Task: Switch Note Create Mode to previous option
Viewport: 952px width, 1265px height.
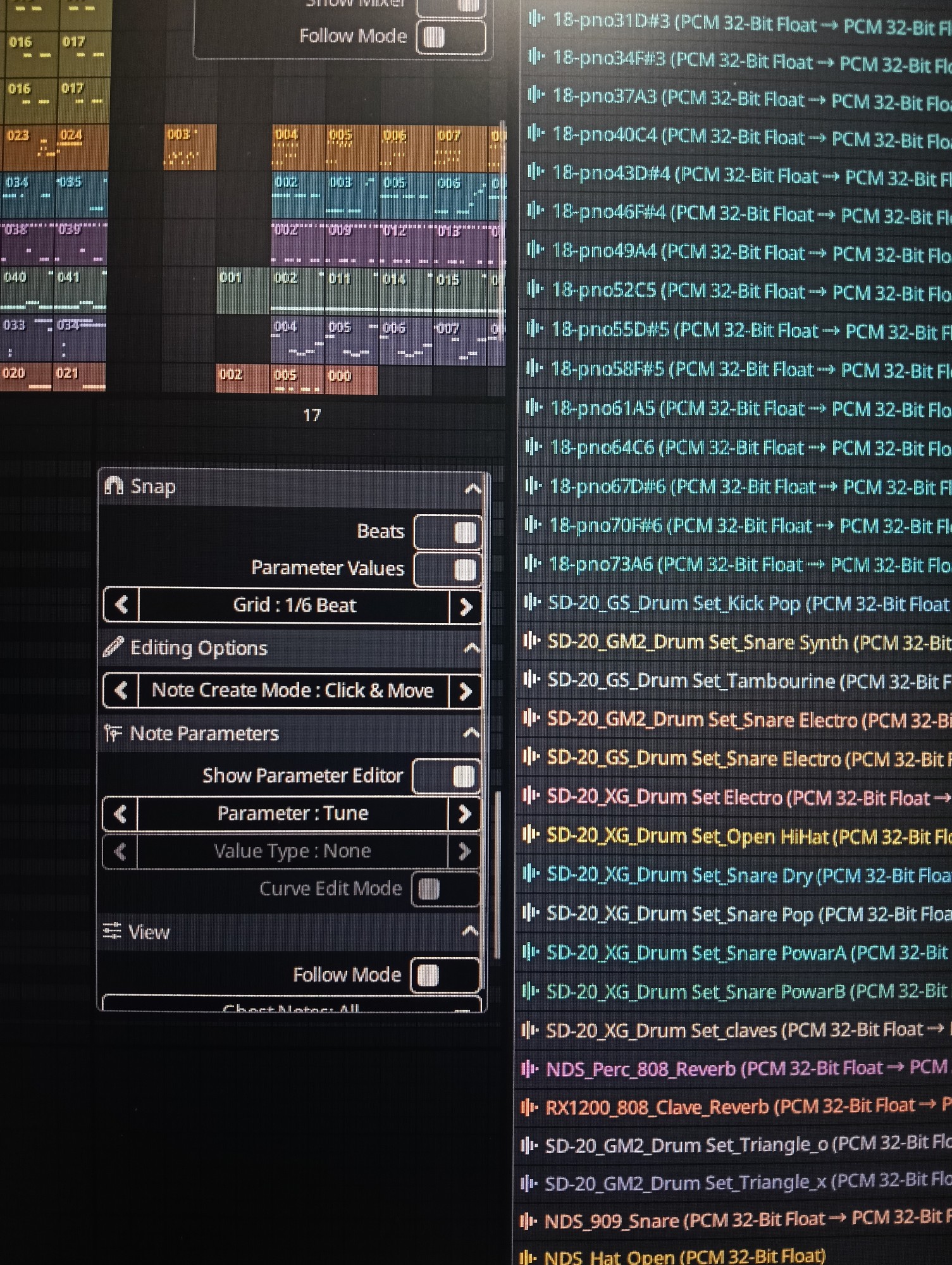Action: point(121,691)
